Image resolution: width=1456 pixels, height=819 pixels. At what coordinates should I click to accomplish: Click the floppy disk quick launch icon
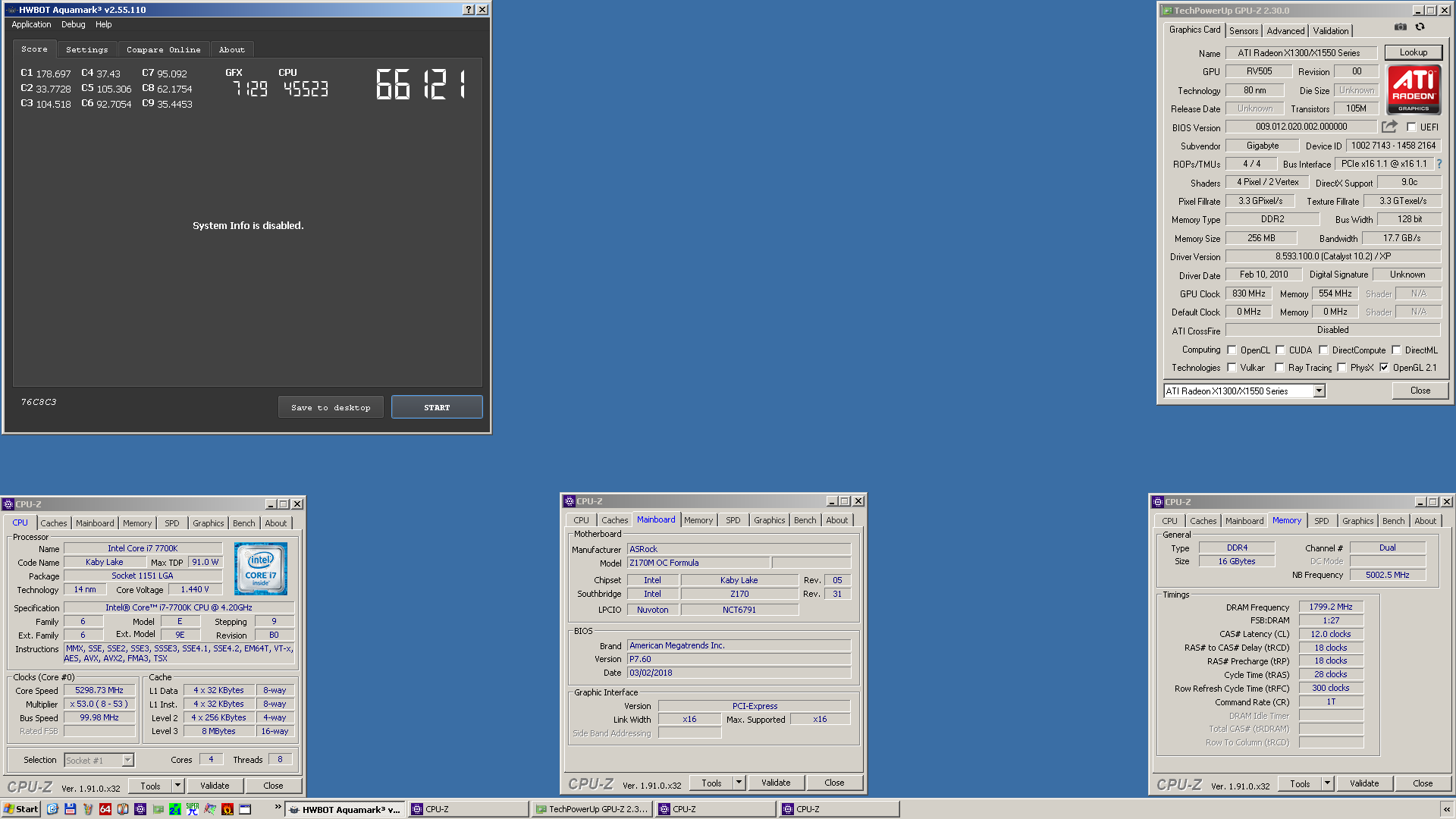click(70, 809)
